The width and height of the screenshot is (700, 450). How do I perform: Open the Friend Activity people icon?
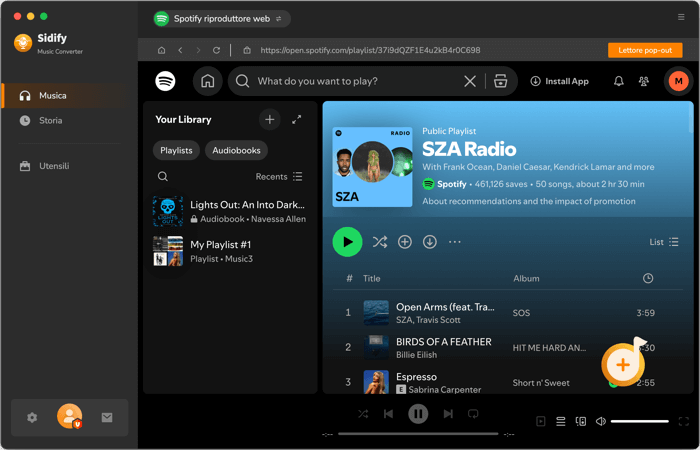click(x=643, y=81)
